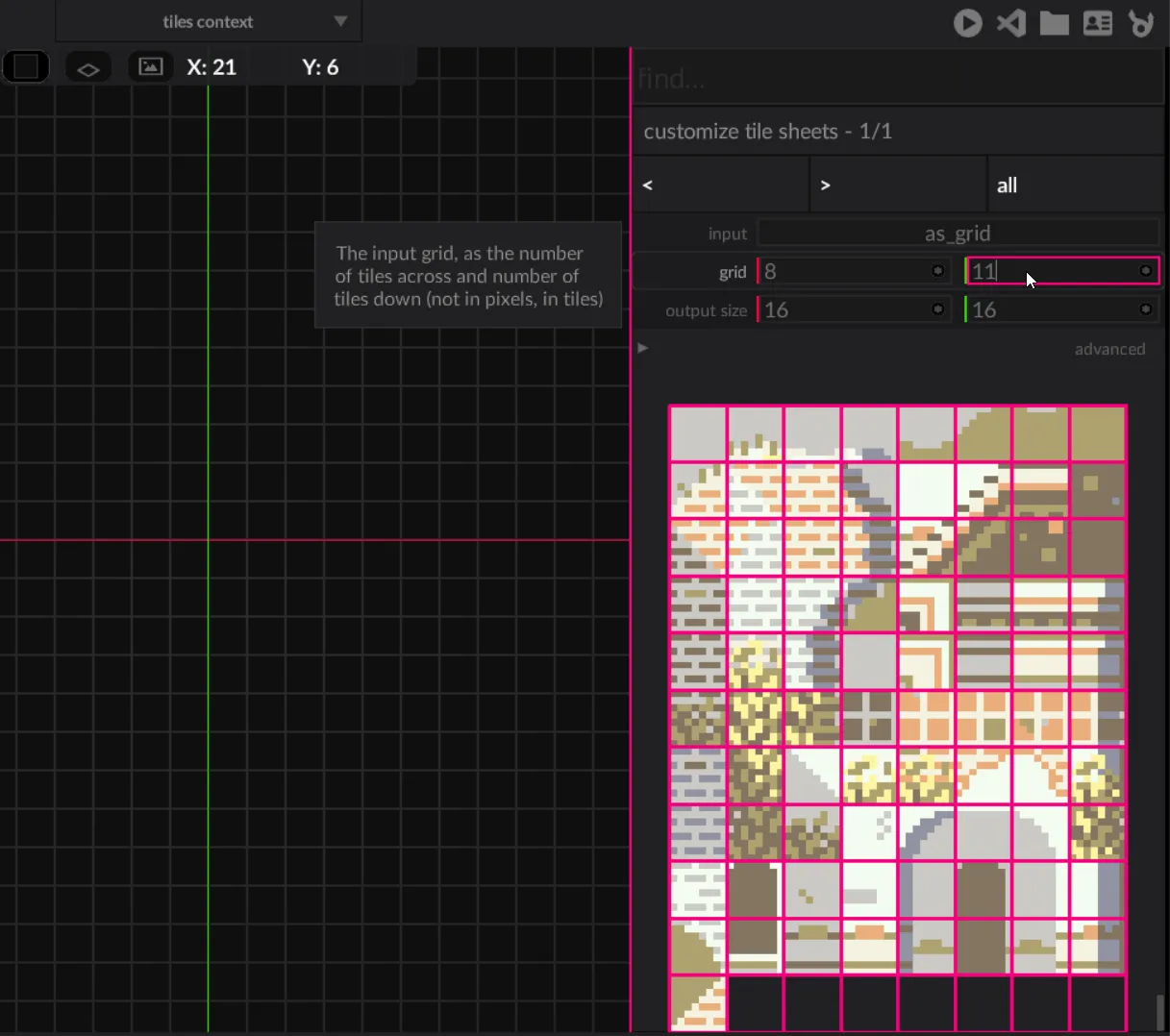The width and height of the screenshot is (1170, 1036).
Task: Click the output size width field showing 16
Action: pyautogui.click(x=844, y=310)
